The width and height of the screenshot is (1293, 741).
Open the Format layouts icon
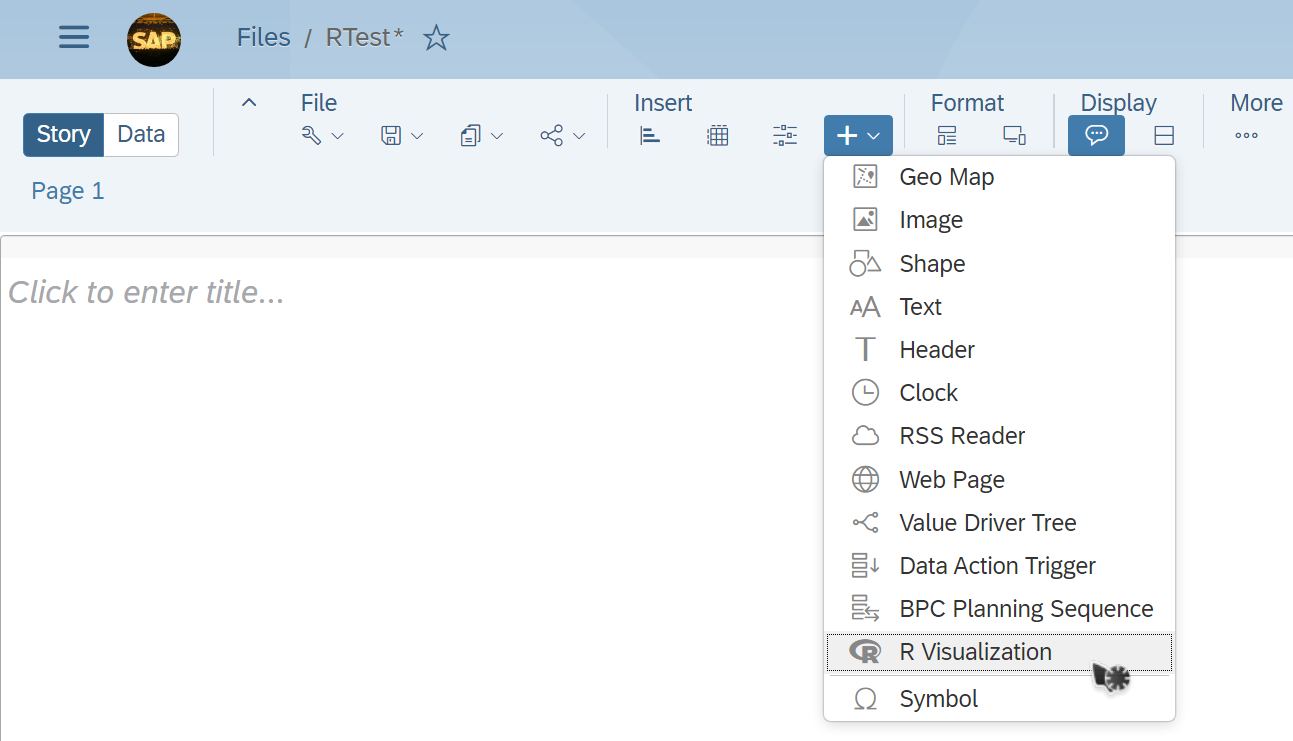pyautogui.click(x=947, y=136)
